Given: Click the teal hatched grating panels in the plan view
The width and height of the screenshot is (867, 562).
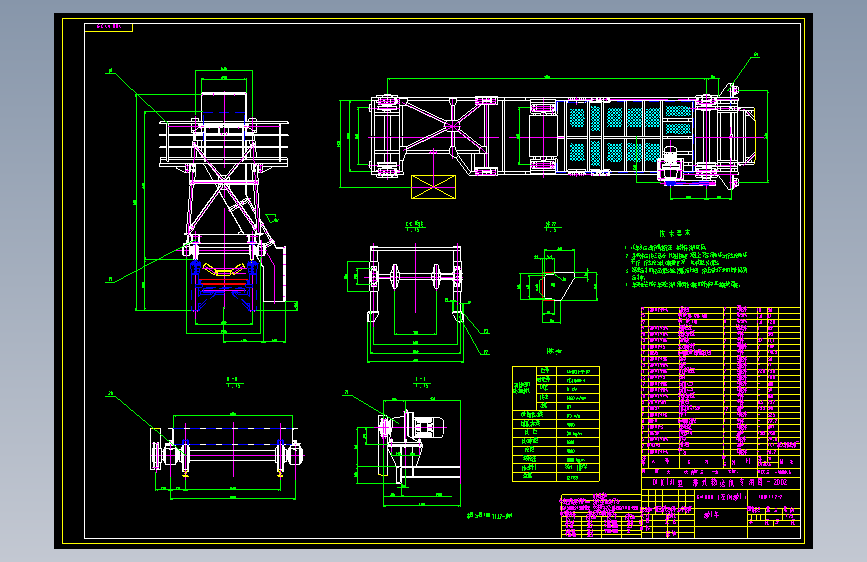Looking at the screenshot, I should pyautogui.click(x=630, y=136).
